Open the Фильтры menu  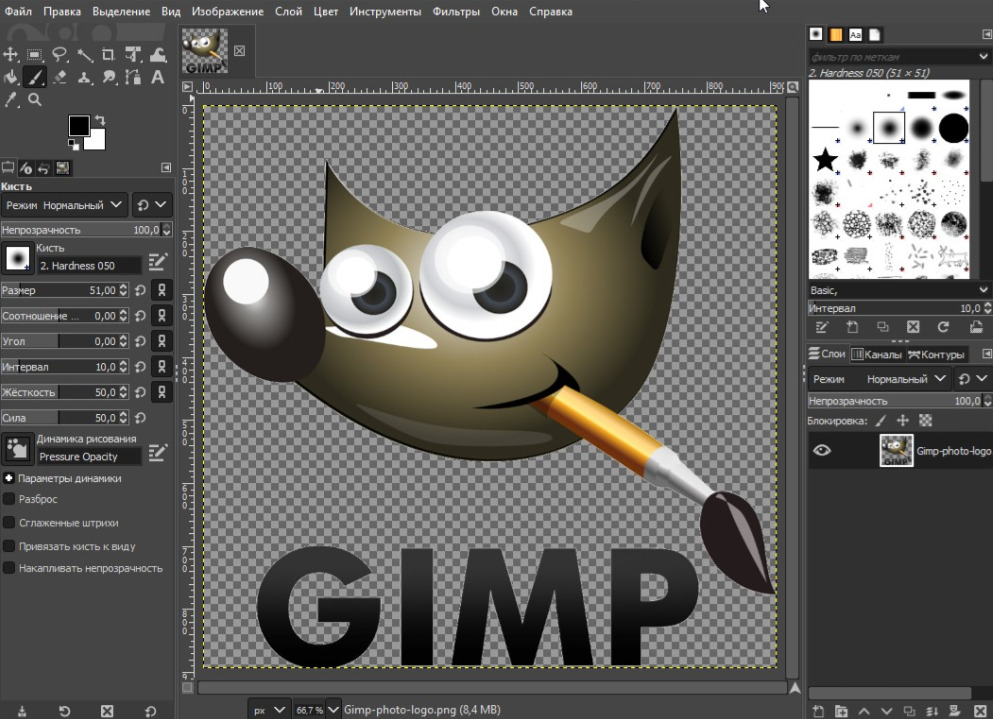point(456,12)
